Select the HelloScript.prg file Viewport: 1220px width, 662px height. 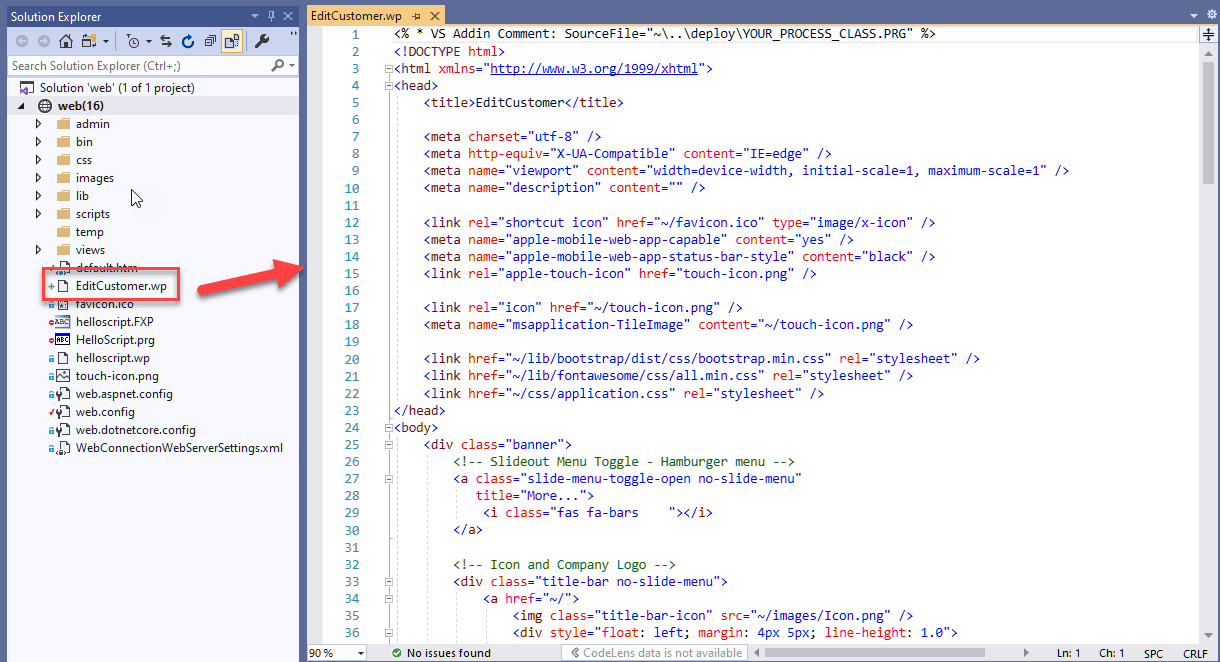(115, 340)
